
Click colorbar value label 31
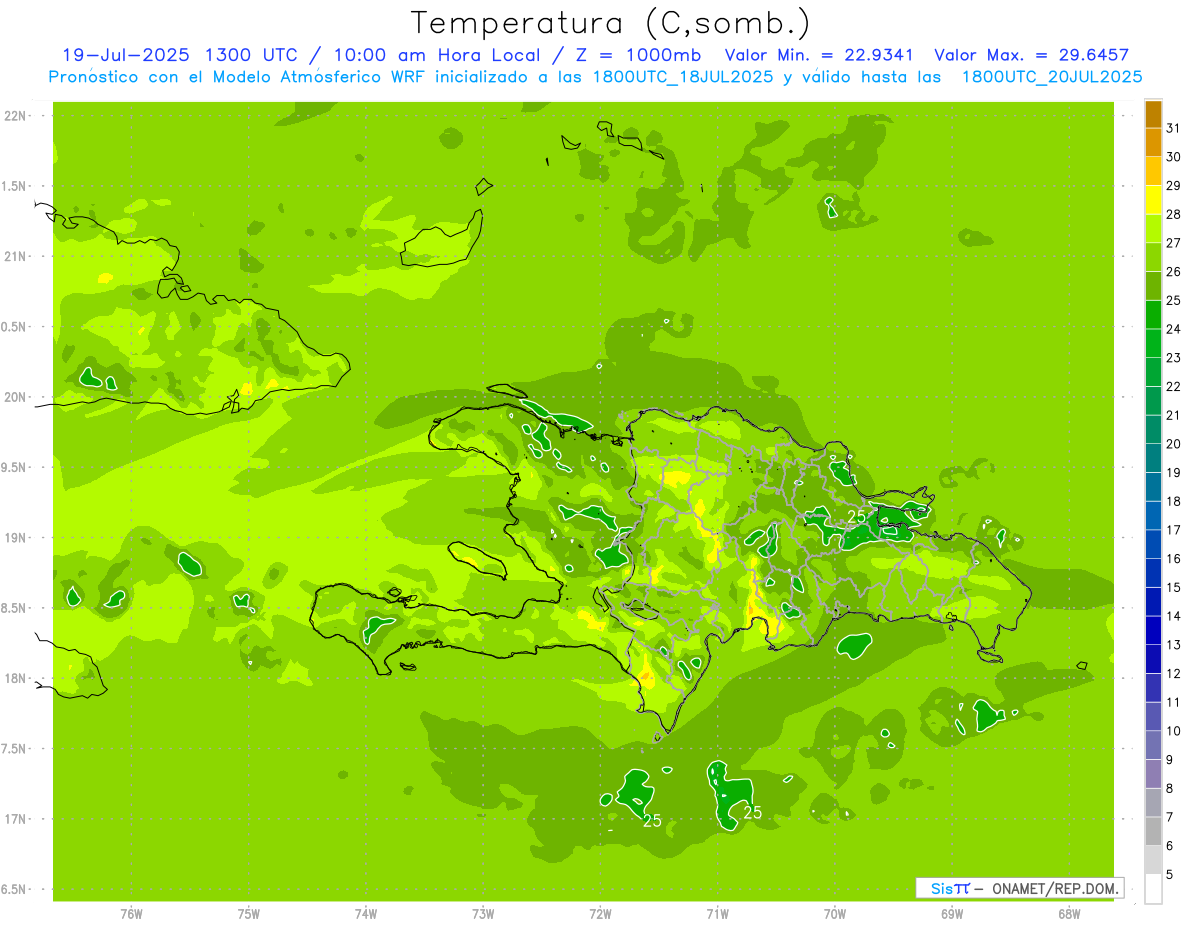(x=1174, y=128)
